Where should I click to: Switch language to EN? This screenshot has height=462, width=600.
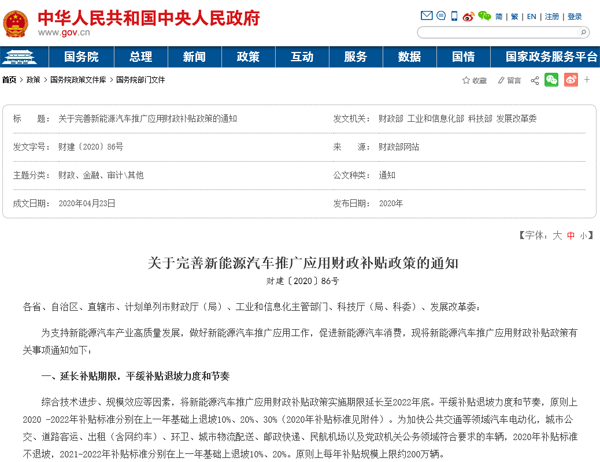531,17
